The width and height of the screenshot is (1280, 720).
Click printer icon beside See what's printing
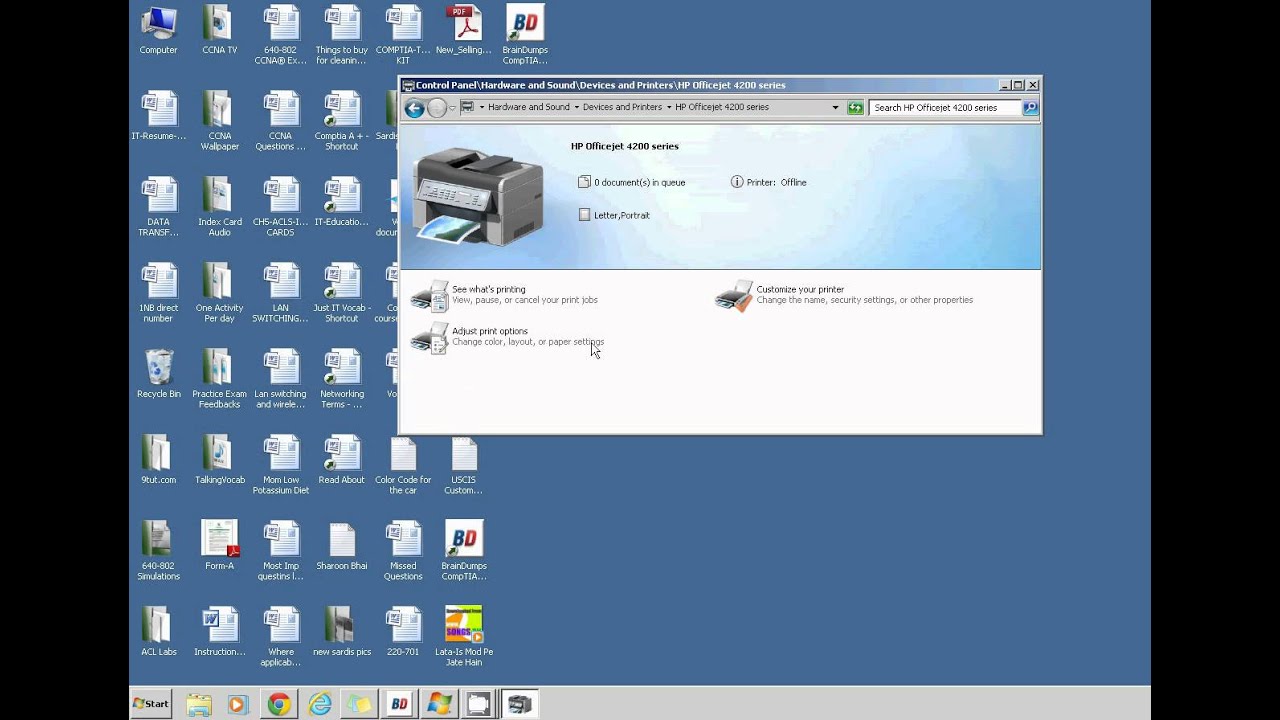(x=430, y=296)
